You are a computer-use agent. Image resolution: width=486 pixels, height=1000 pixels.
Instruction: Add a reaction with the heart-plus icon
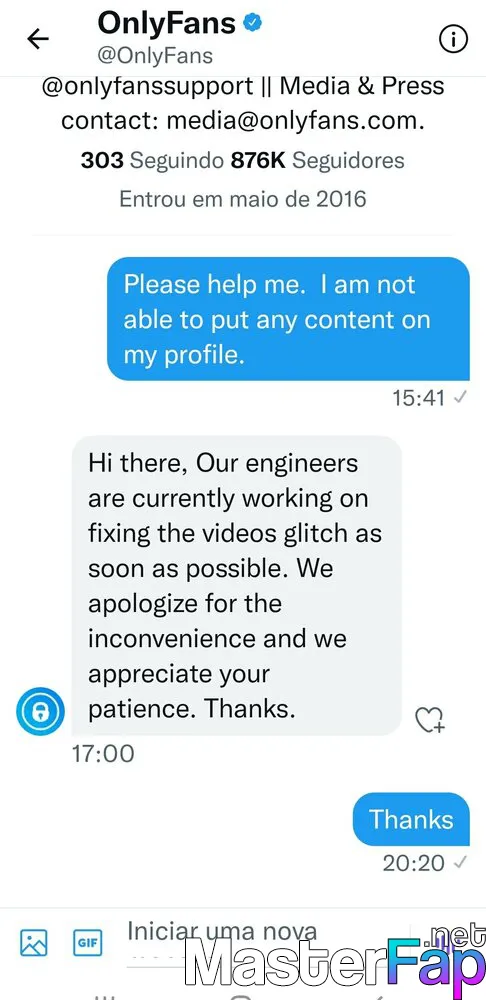[x=430, y=719]
